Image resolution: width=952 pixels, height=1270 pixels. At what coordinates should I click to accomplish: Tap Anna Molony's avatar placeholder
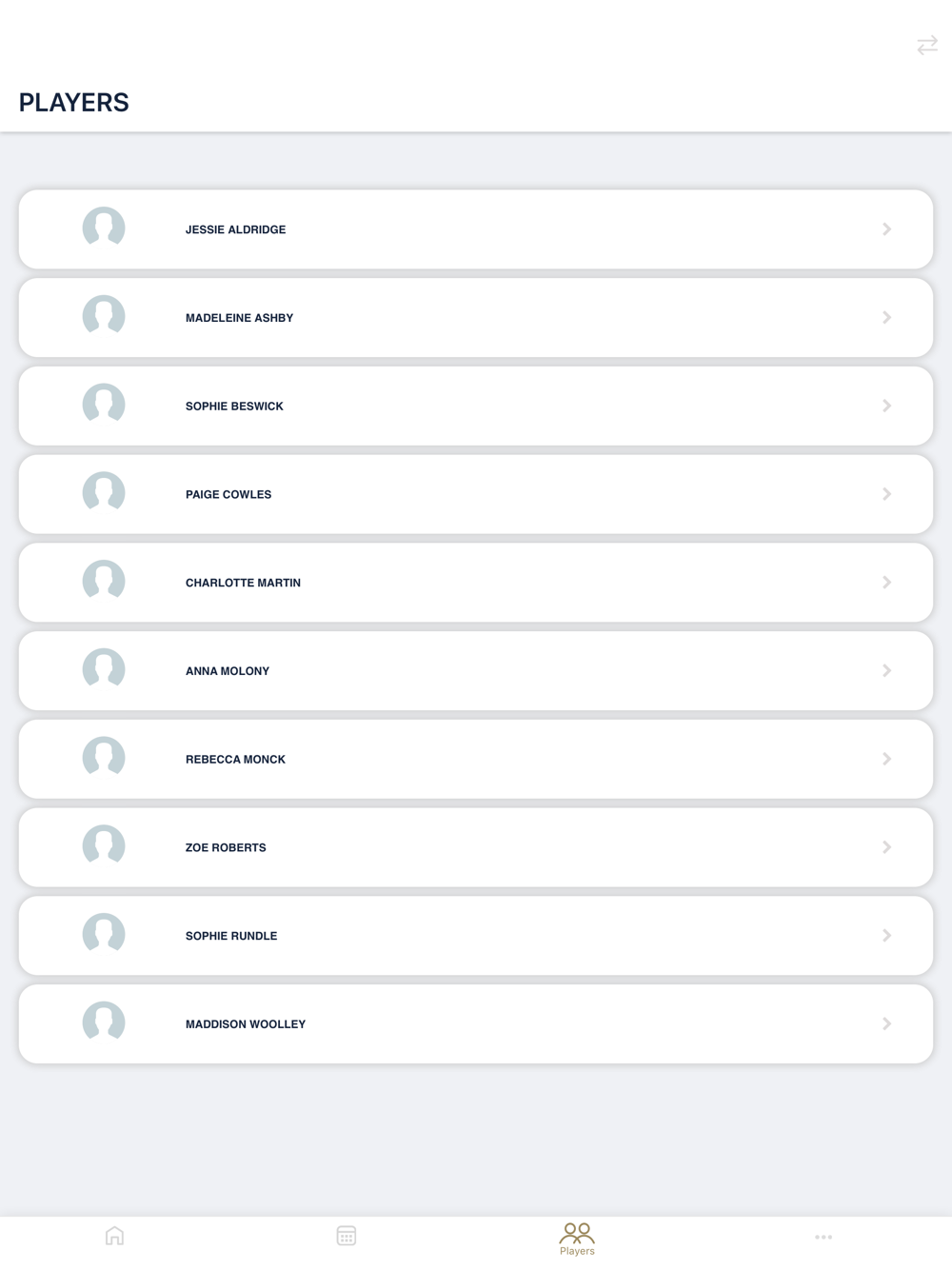pyautogui.click(x=104, y=669)
